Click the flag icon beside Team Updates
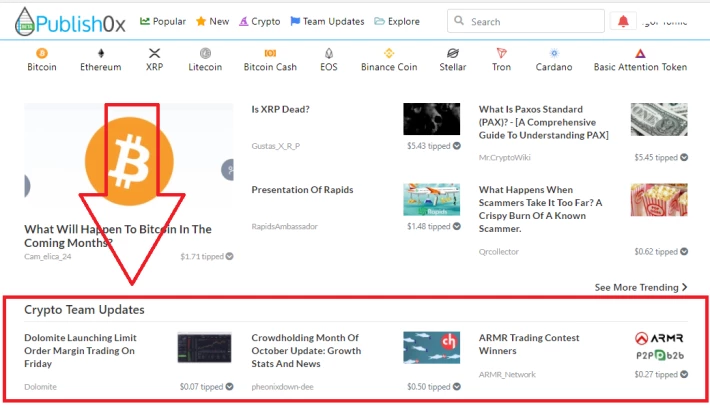Image resolution: width=710 pixels, height=408 pixels. [x=295, y=21]
